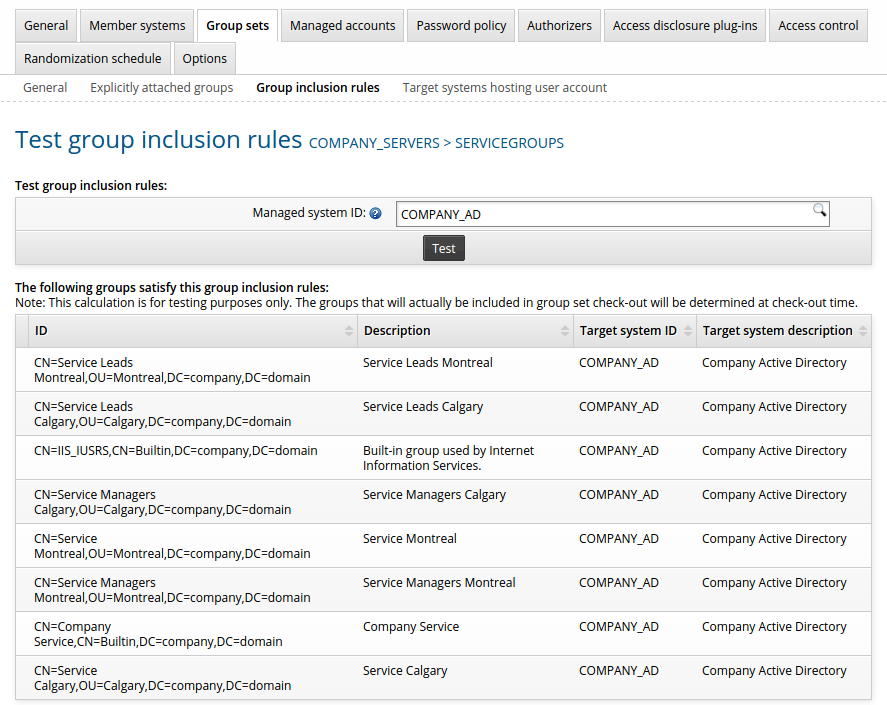Click the help icon beside Managed system ID

[376, 214]
